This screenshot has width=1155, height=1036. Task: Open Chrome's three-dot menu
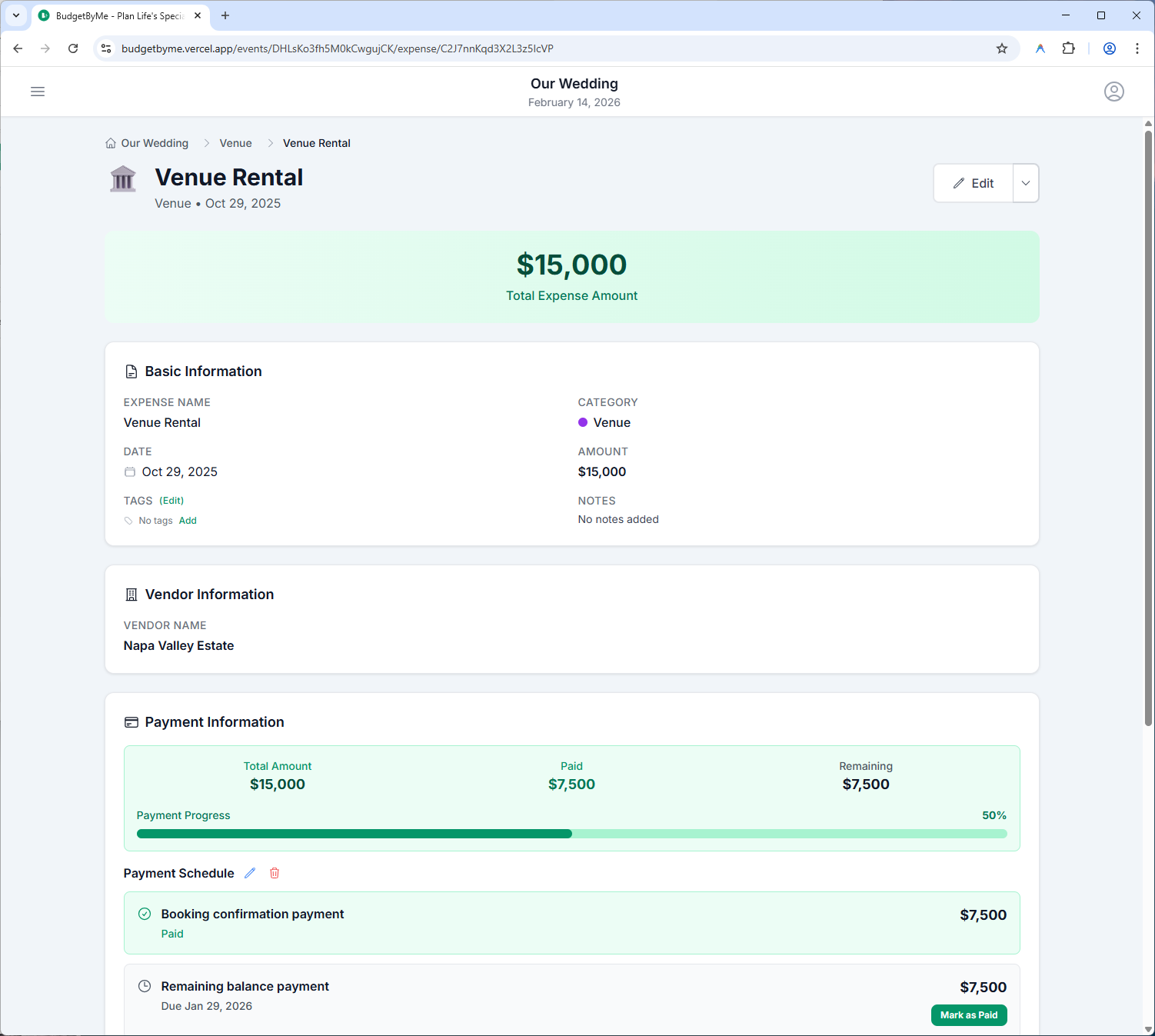pyautogui.click(x=1138, y=48)
